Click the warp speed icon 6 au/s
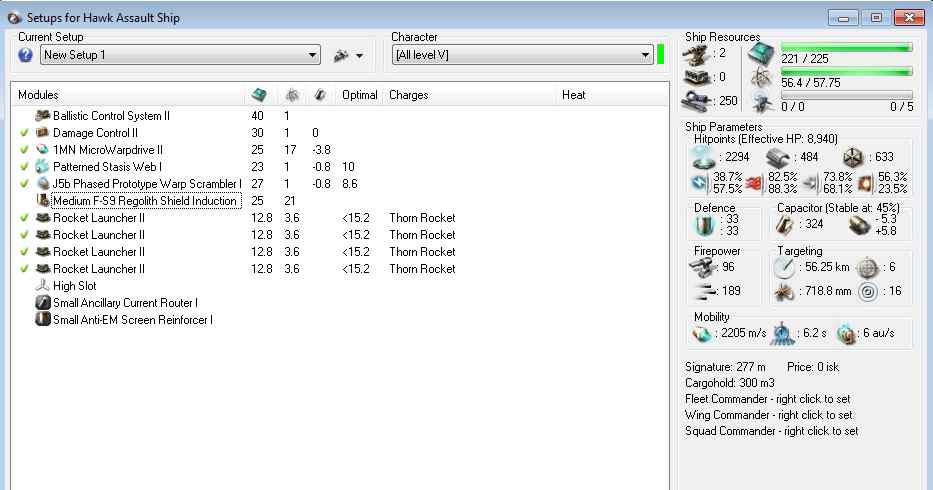Viewport: 933px width, 490px height. [x=846, y=334]
